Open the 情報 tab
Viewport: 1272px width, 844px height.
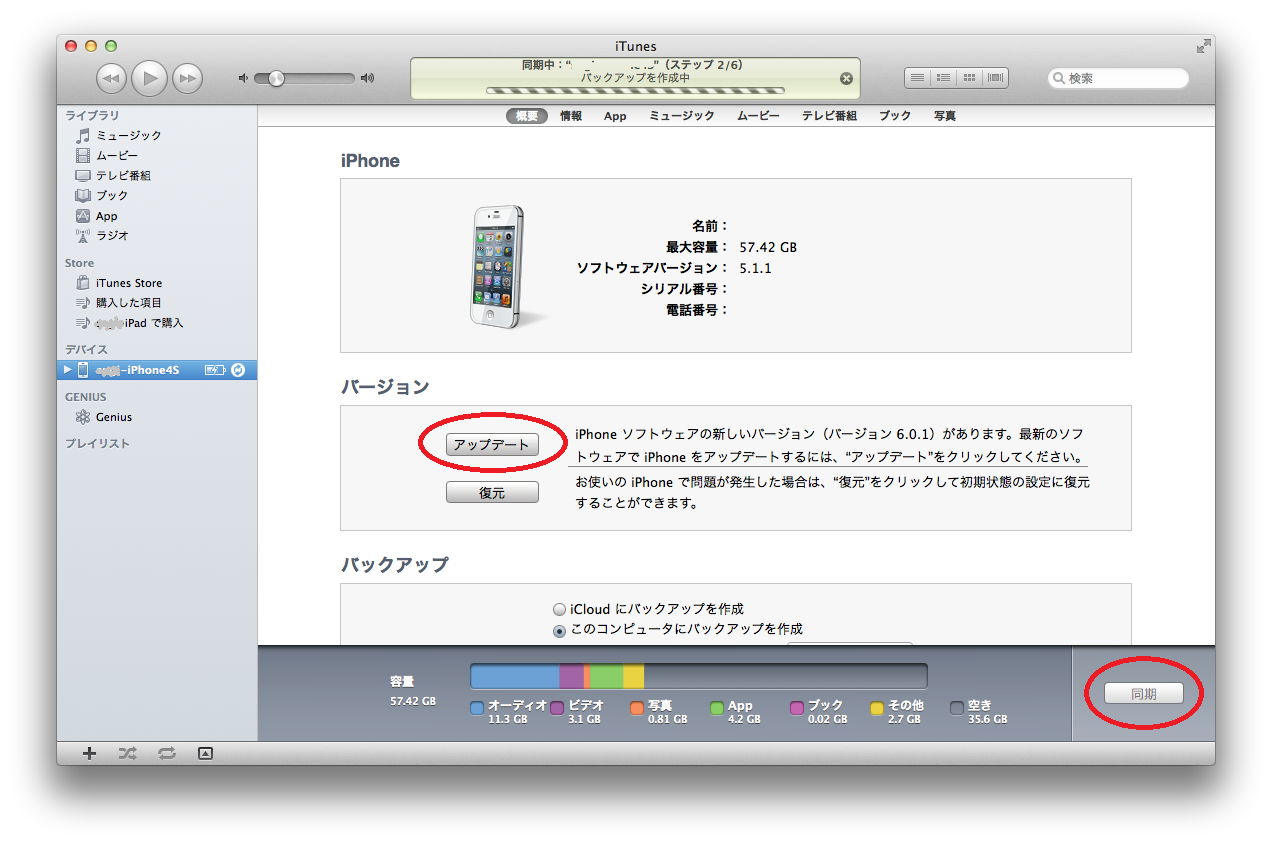(571, 116)
